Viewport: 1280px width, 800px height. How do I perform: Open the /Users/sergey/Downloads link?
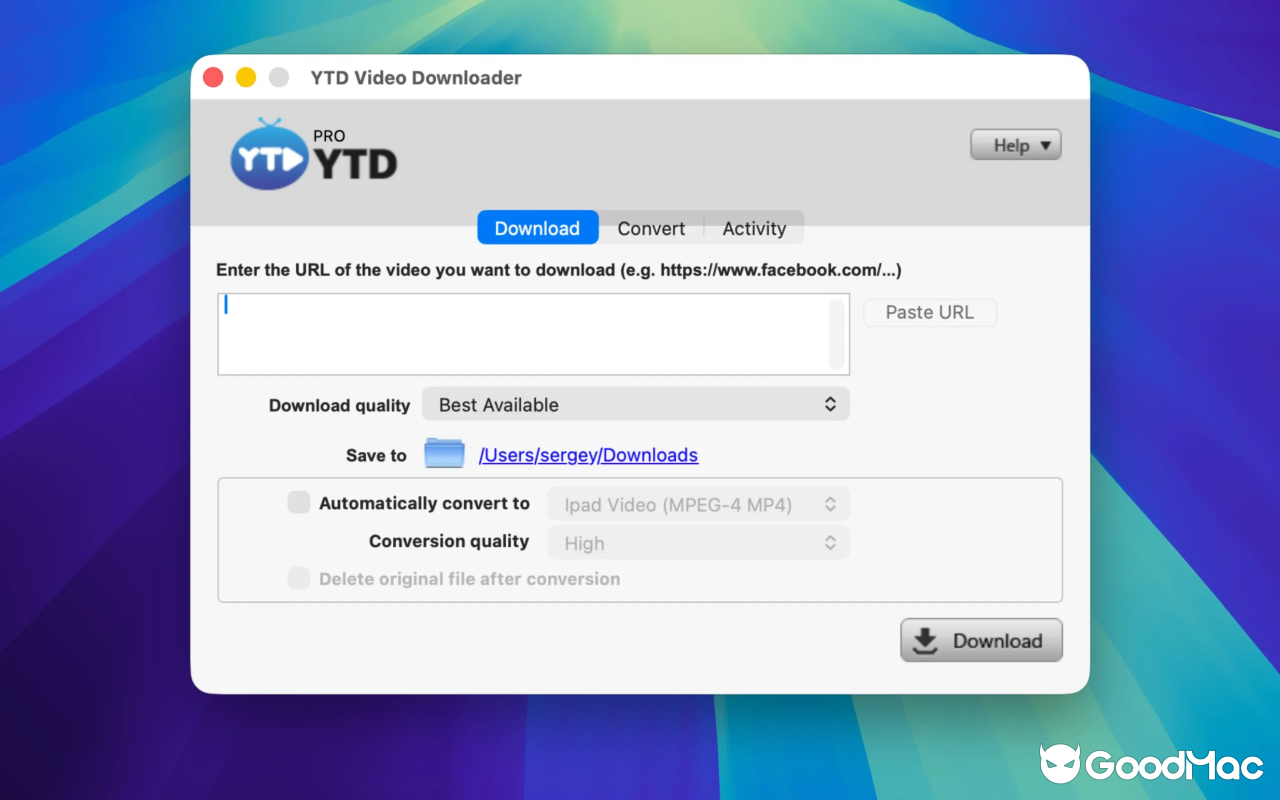(588, 454)
